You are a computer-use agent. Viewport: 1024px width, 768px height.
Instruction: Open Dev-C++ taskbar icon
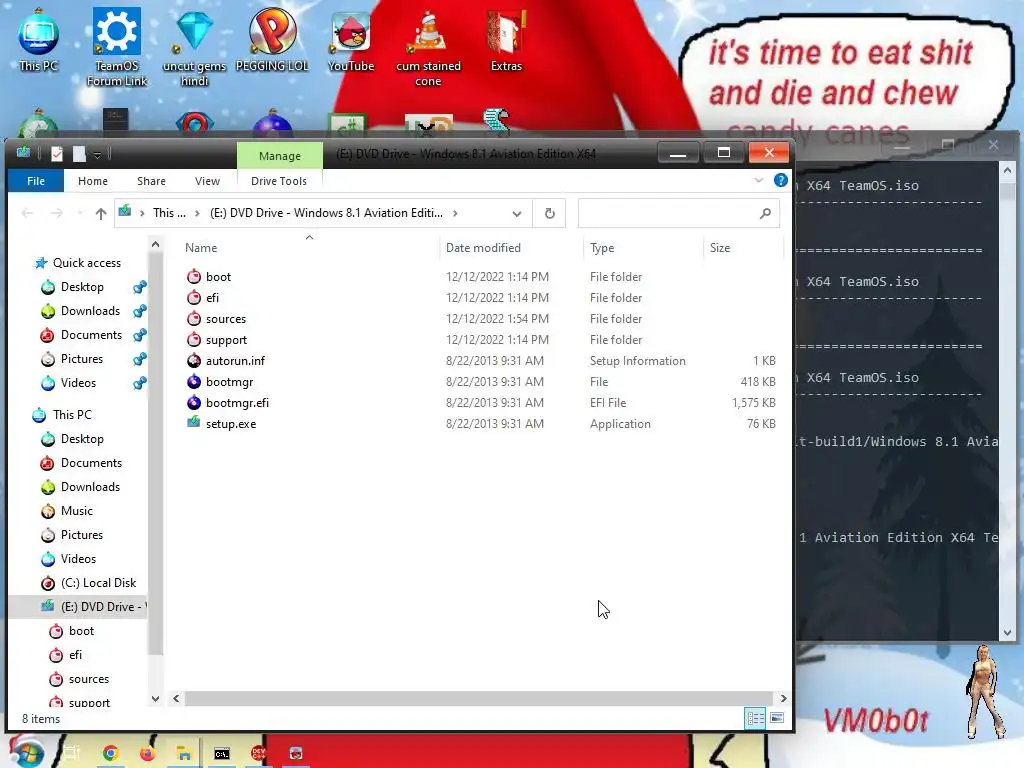pos(259,754)
